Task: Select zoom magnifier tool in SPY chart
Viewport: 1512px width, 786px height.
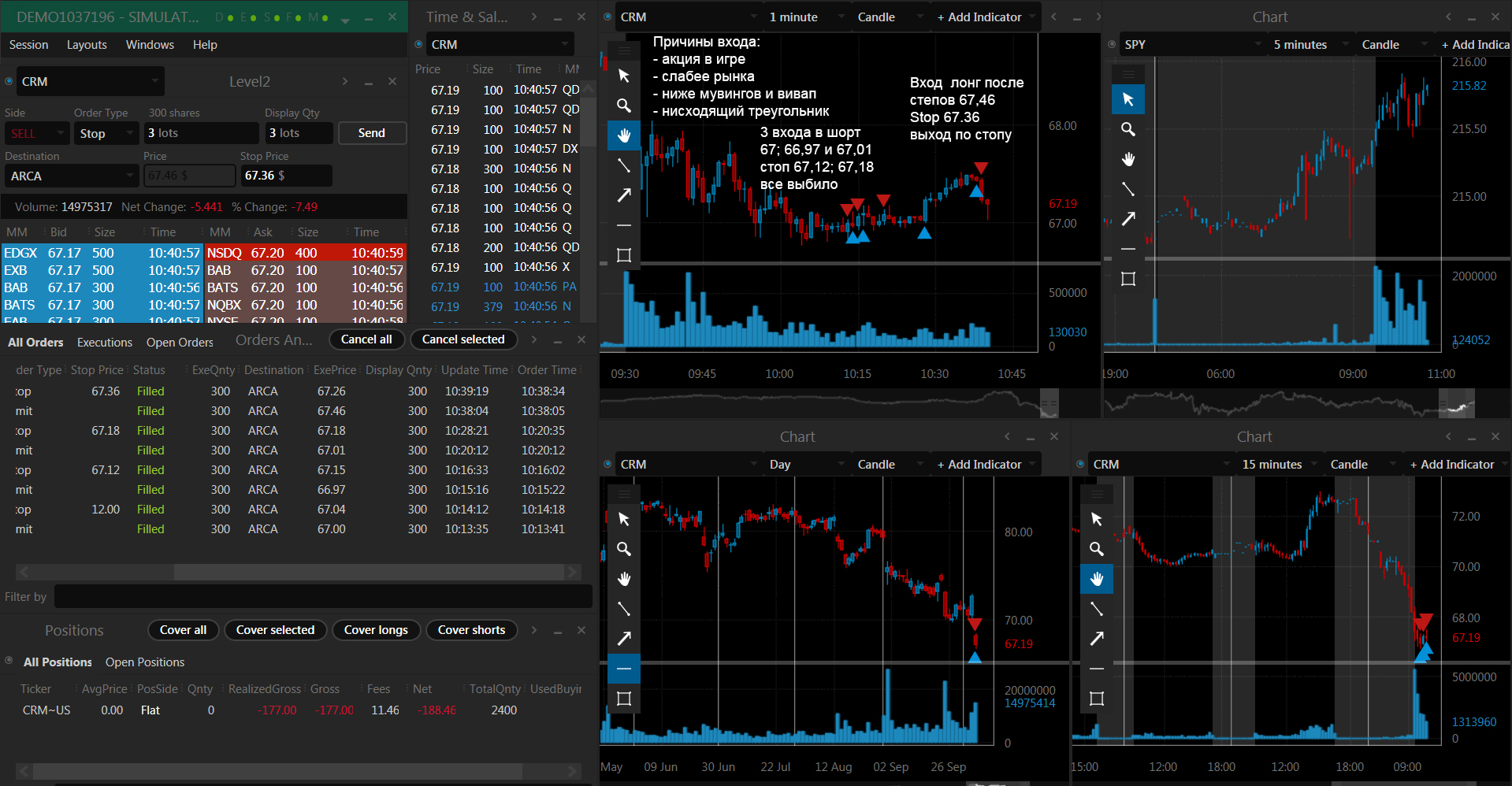Action: coord(1128,129)
